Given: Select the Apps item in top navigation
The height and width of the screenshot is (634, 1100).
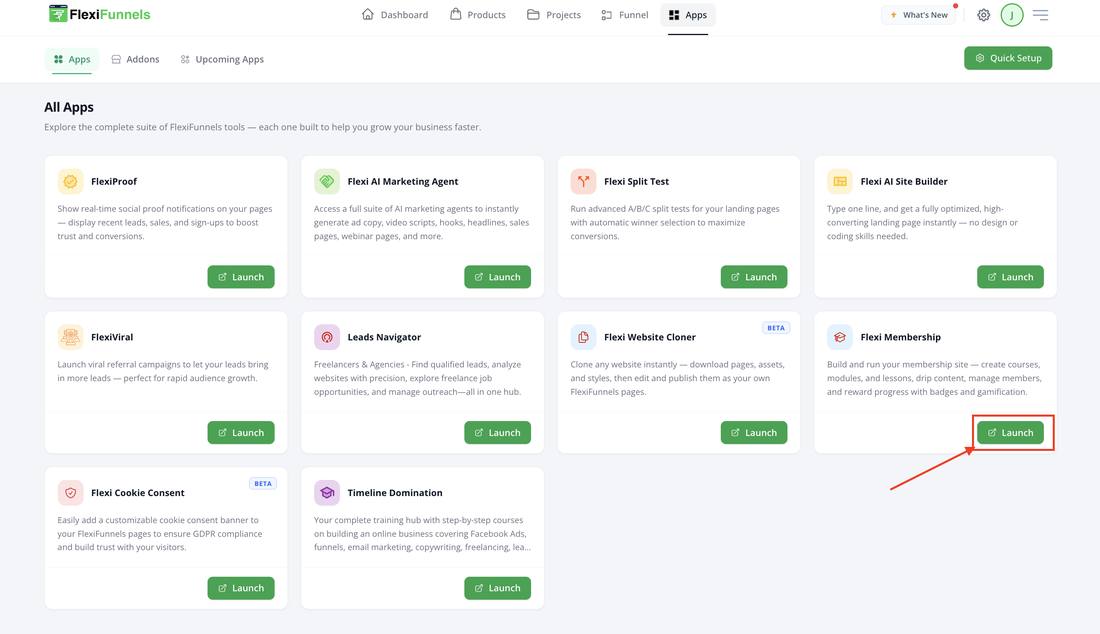Looking at the screenshot, I should click(688, 15).
